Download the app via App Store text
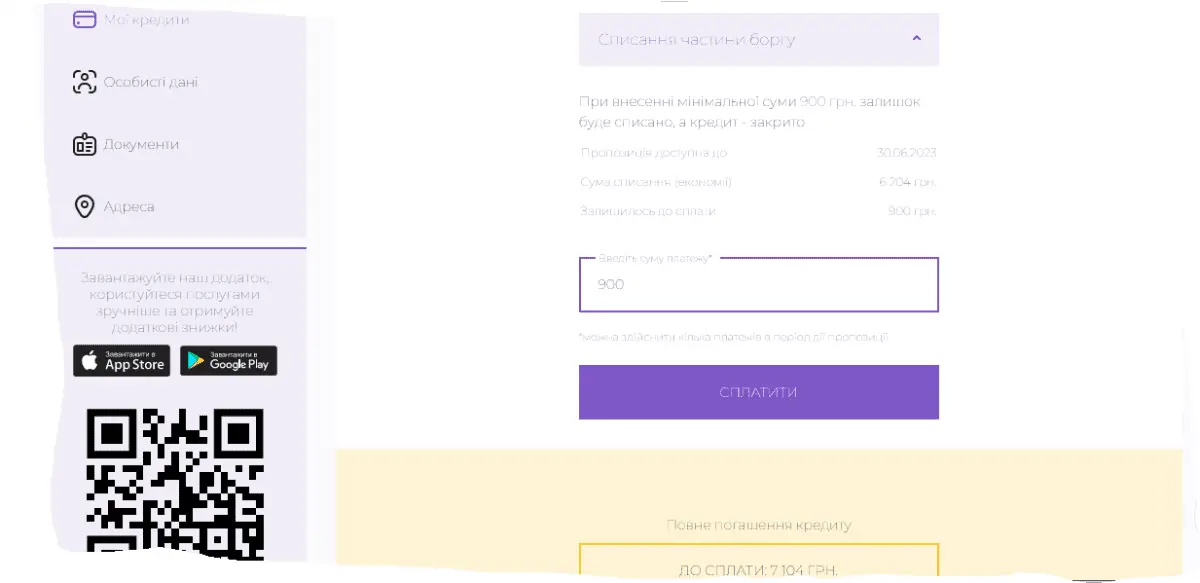 click(x=134, y=364)
